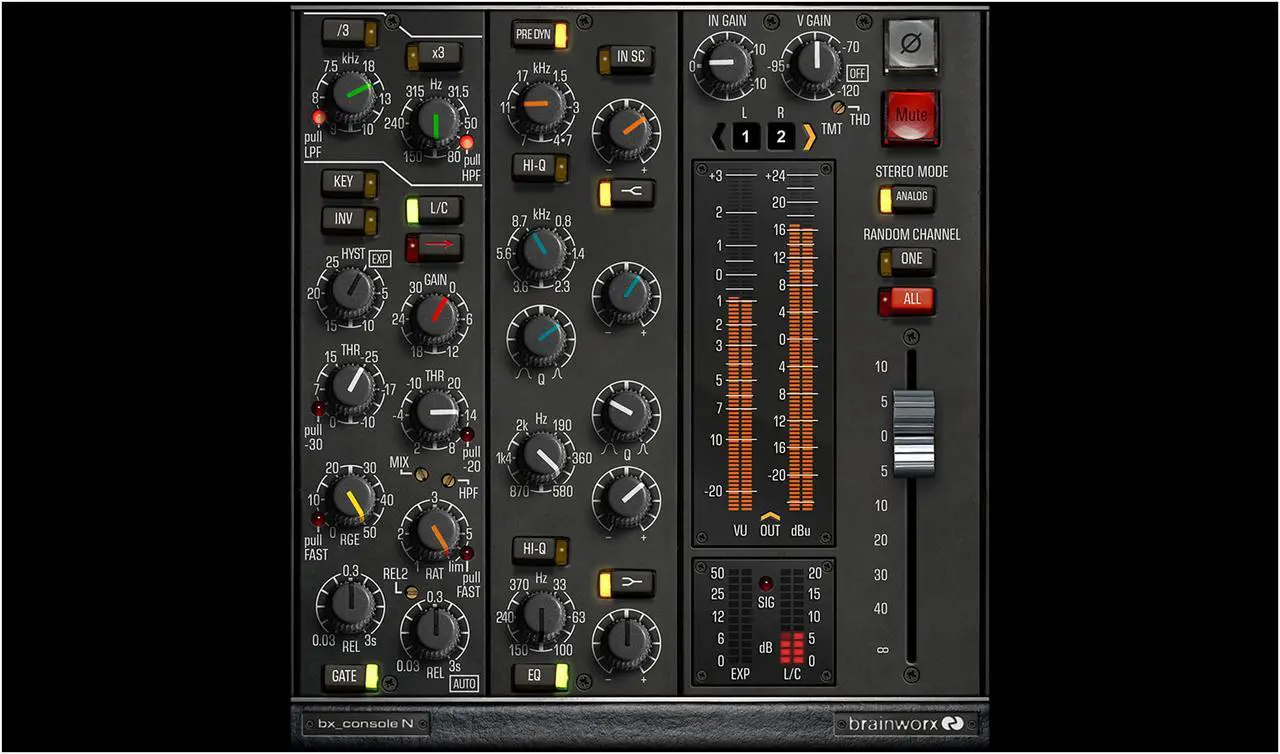Click the HYST knob
Viewport: 1280px width, 754px height.
point(349,291)
